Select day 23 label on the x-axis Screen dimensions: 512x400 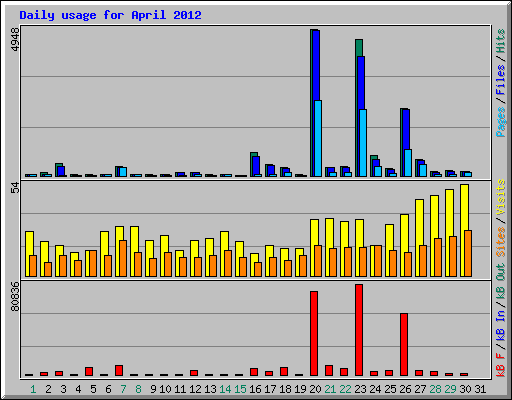(x=360, y=389)
